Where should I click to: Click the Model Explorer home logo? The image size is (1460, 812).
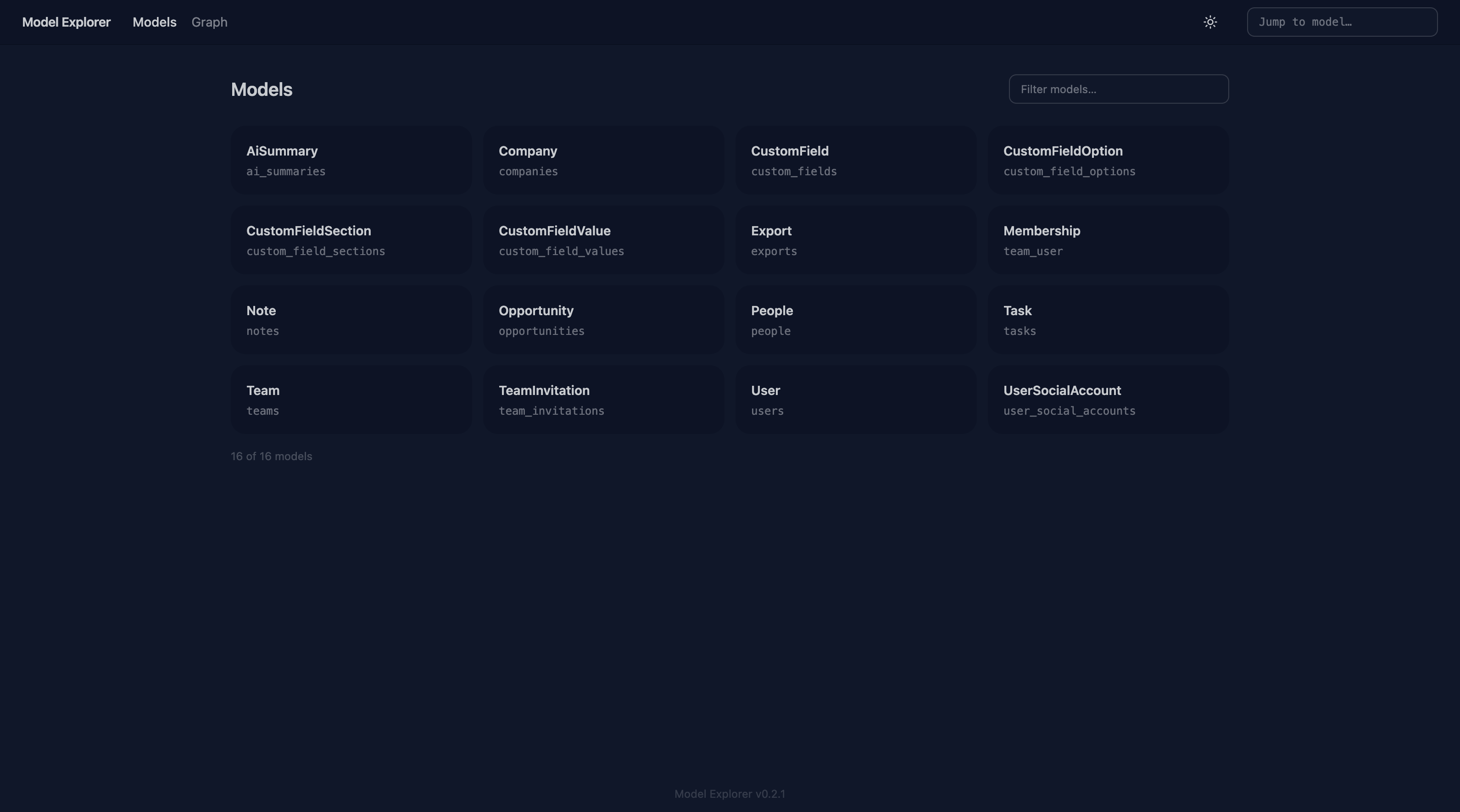67,22
